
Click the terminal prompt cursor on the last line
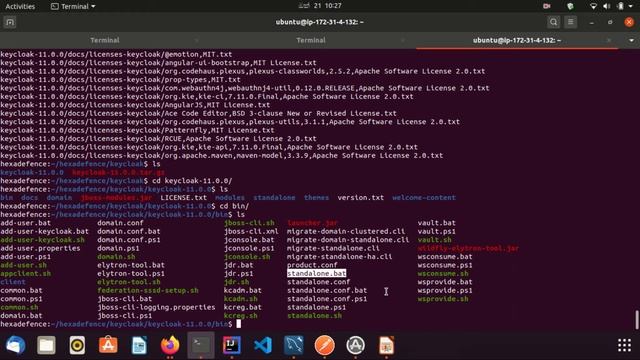239,324
